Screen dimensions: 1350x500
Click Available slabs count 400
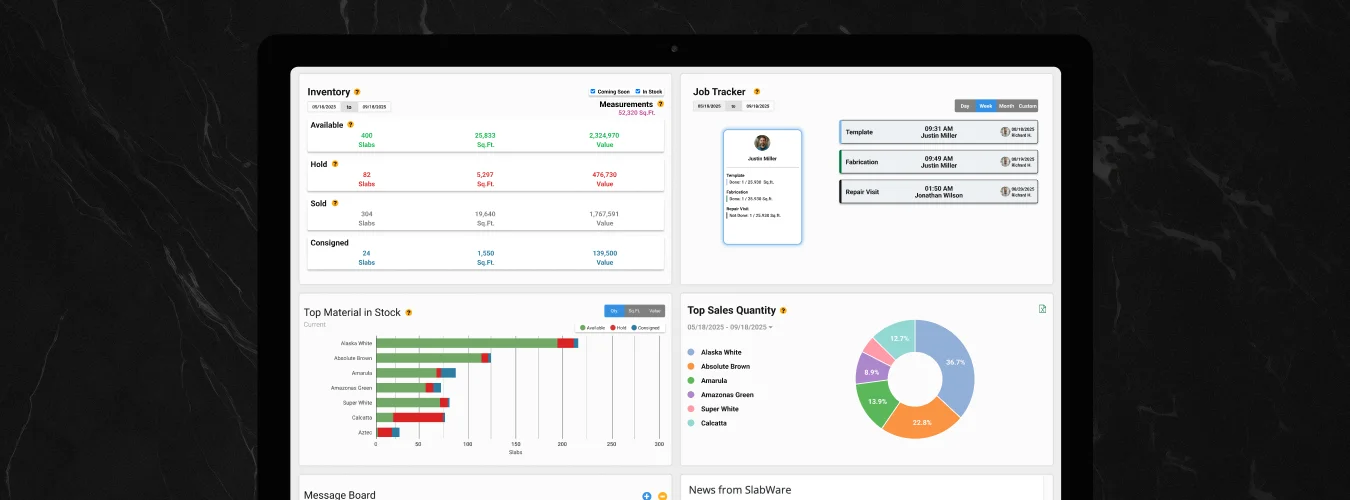pos(367,135)
